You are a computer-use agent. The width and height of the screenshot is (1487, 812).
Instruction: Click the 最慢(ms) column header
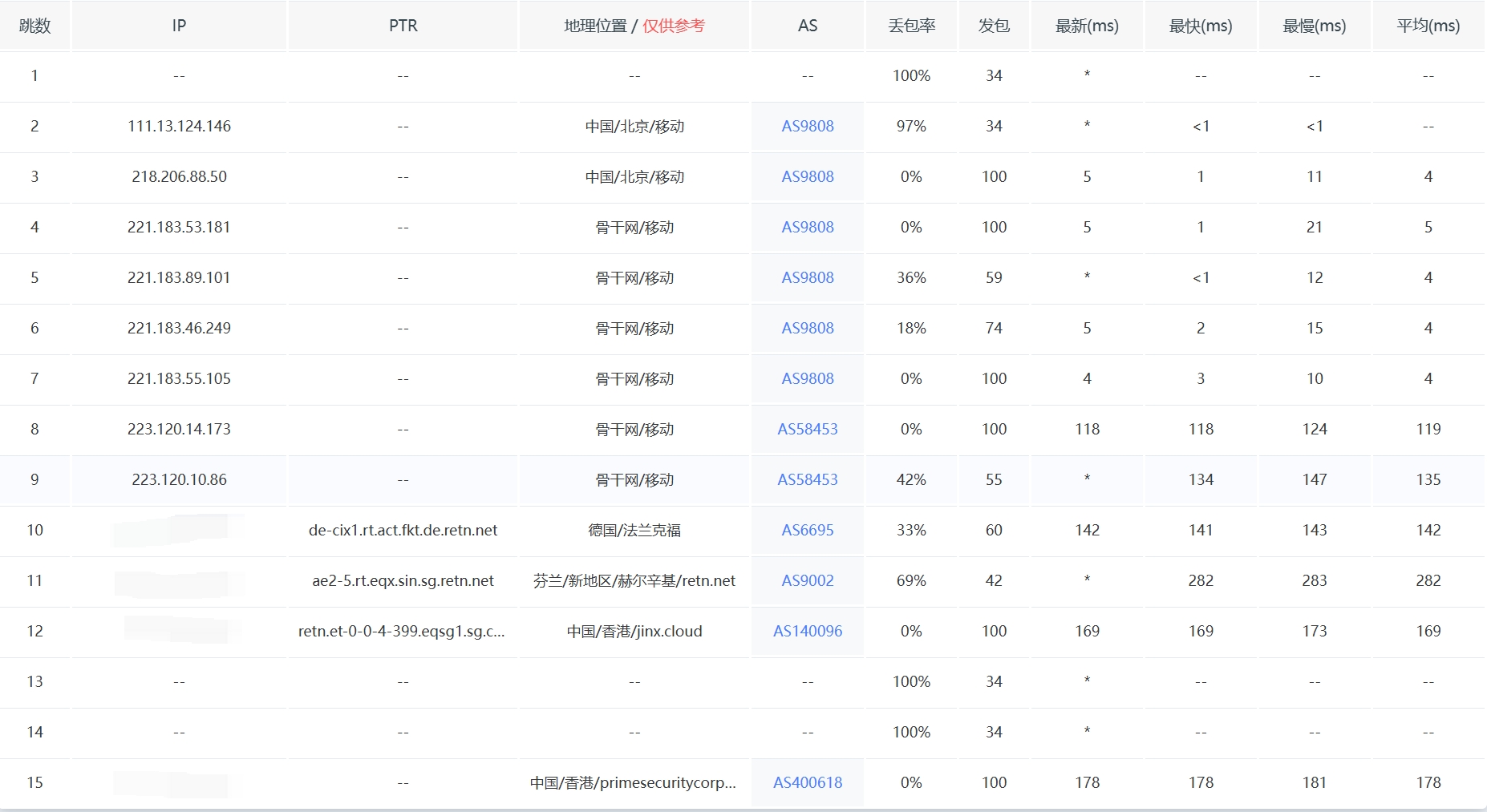1315,26
